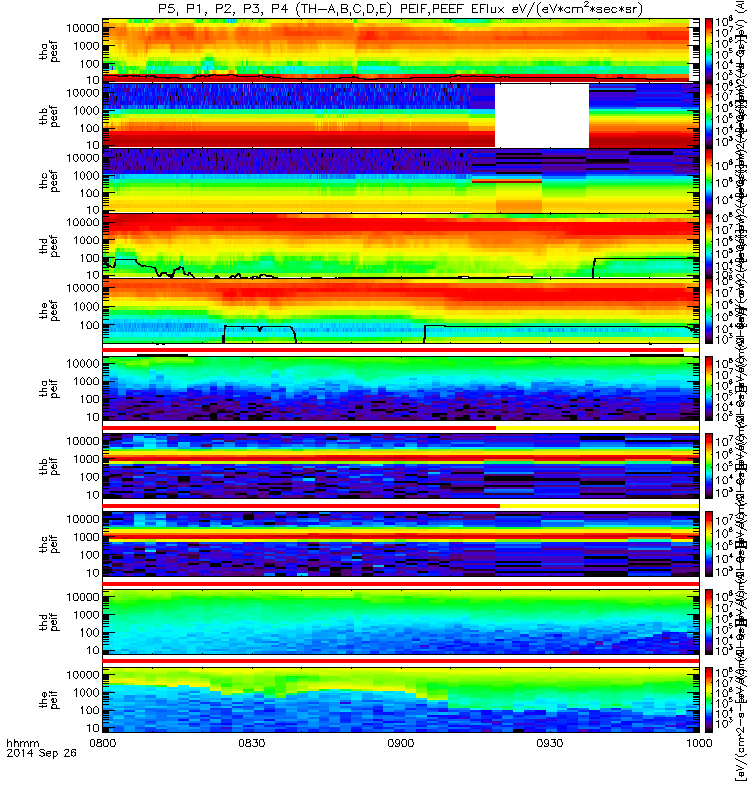Click the 'hhmm' time axis unit label
The image size is (750, 800).
(x=22, y=743)
